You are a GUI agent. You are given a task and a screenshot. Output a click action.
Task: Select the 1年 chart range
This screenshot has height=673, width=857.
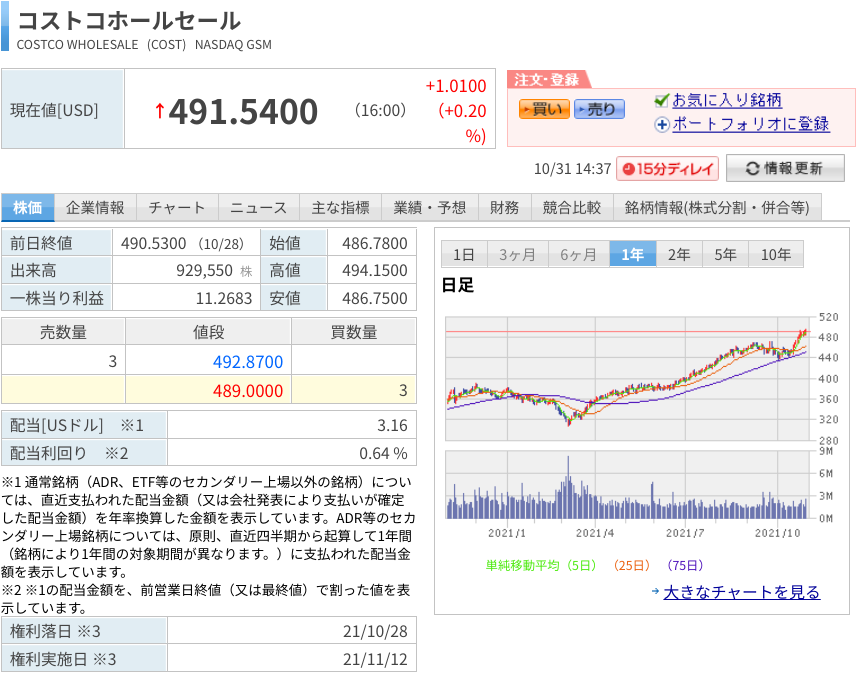633,254
